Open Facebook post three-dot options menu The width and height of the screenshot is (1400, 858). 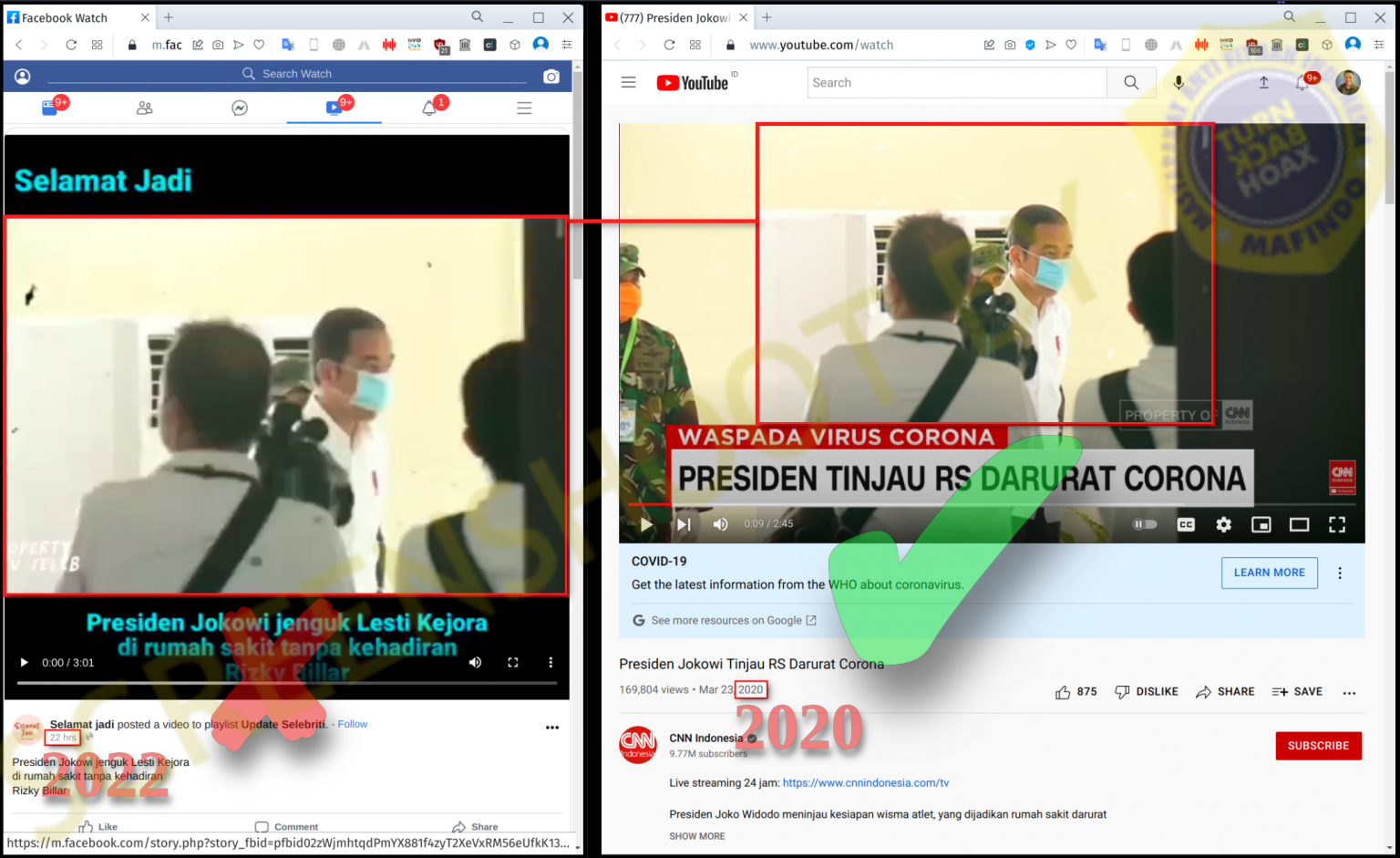point(551,728)
